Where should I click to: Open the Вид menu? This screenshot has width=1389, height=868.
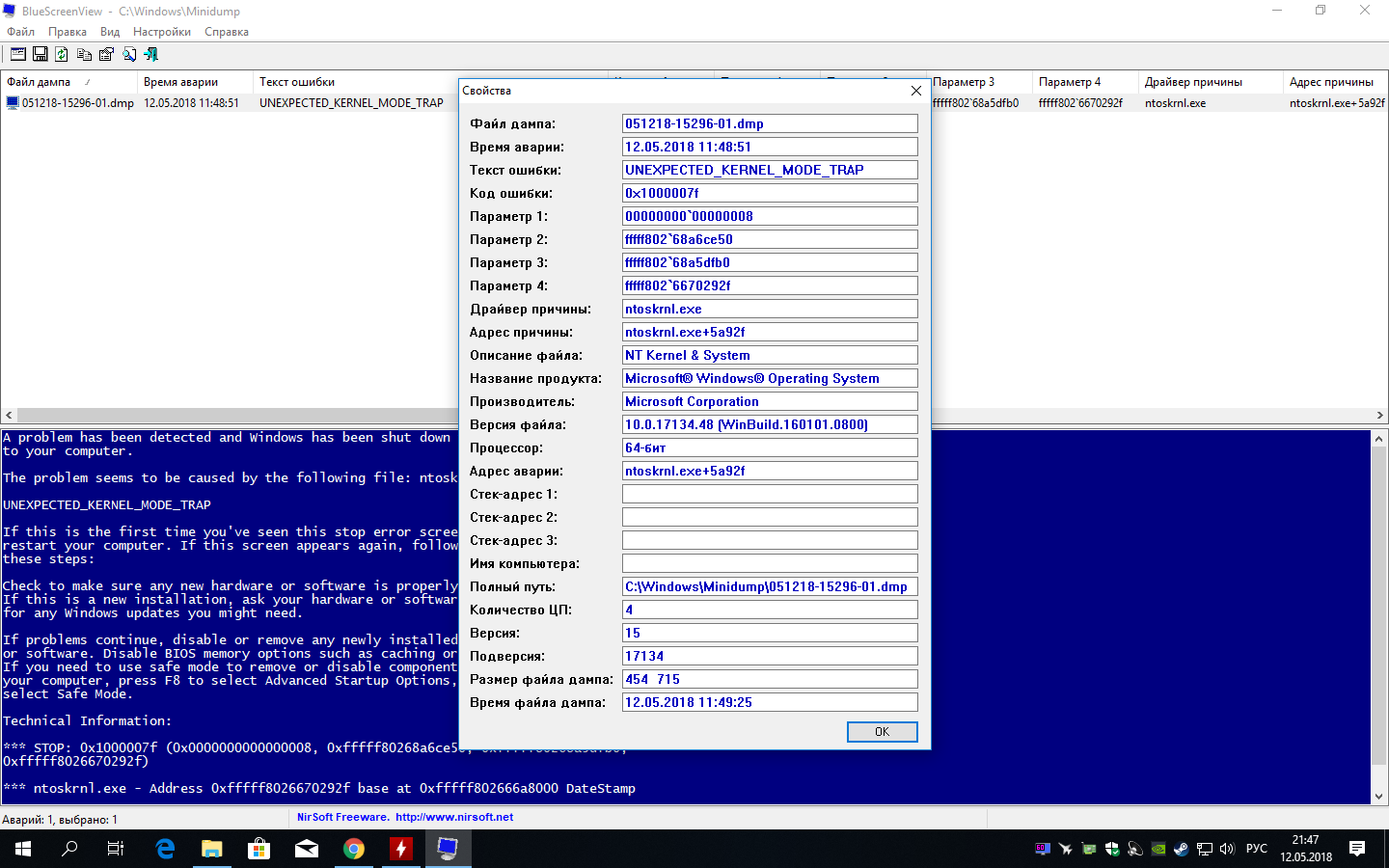pyautogui.click(x=110, y=32)
